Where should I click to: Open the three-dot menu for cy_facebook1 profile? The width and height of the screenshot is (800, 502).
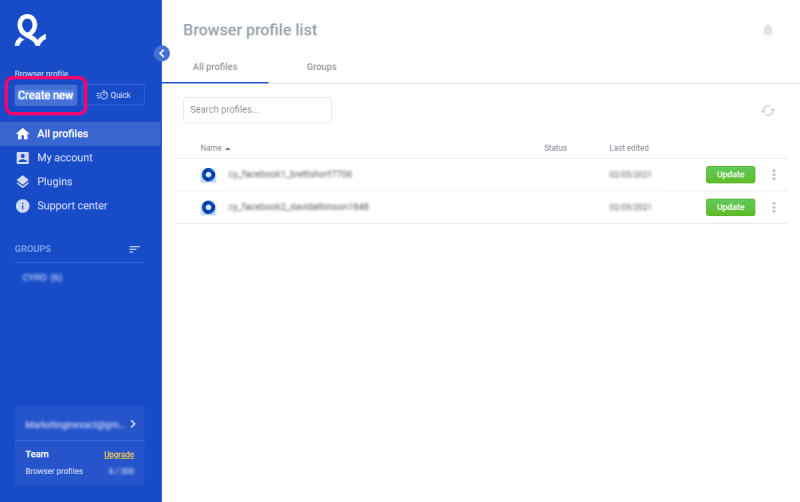(x=774, y=175)
